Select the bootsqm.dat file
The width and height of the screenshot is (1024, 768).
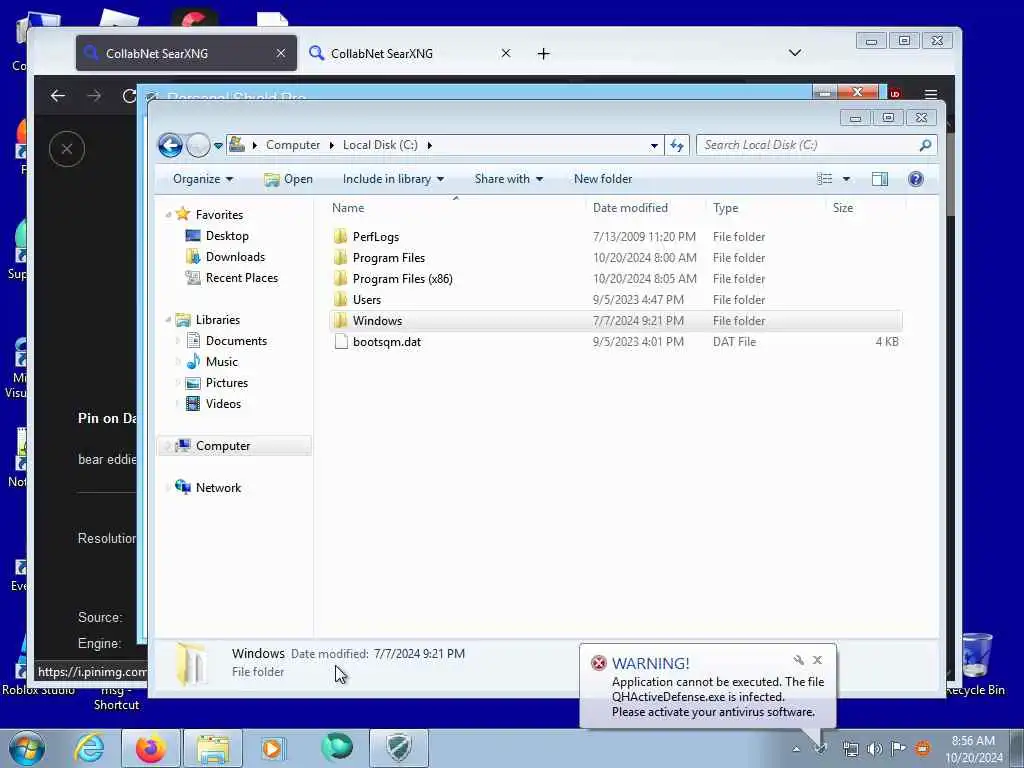coord(387,342)
